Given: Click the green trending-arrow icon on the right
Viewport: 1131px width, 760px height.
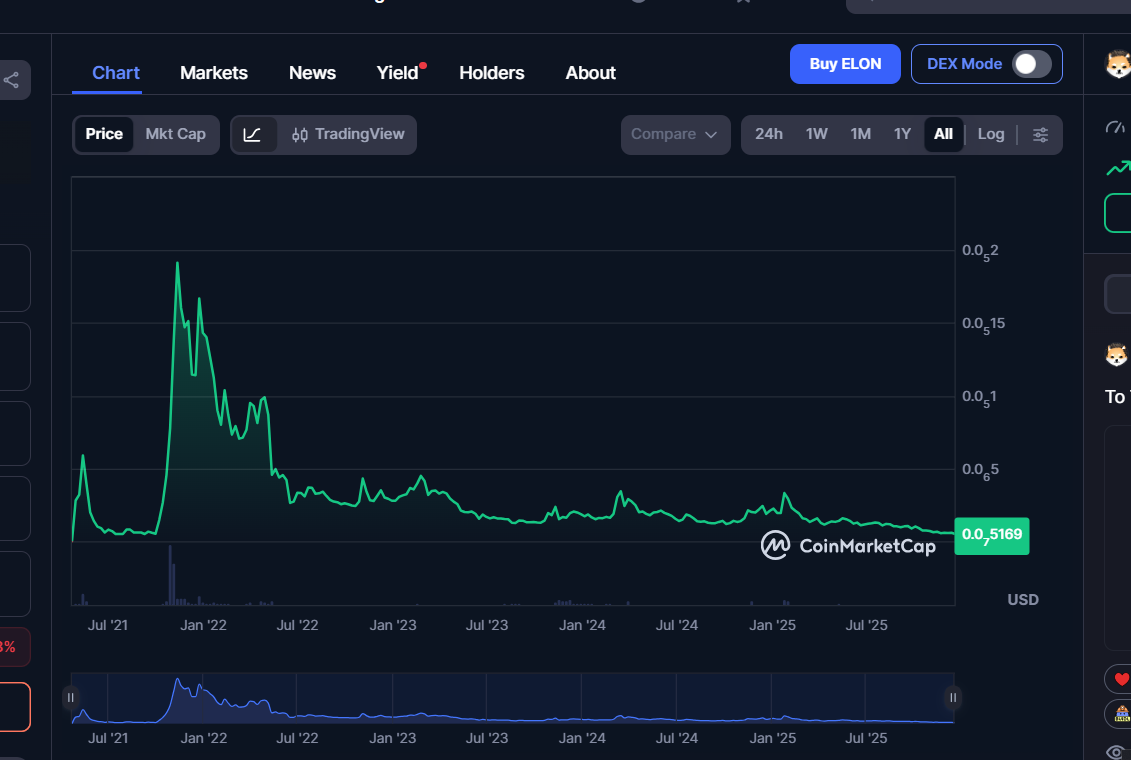Looking at the screenshot, I should 1117,168.
